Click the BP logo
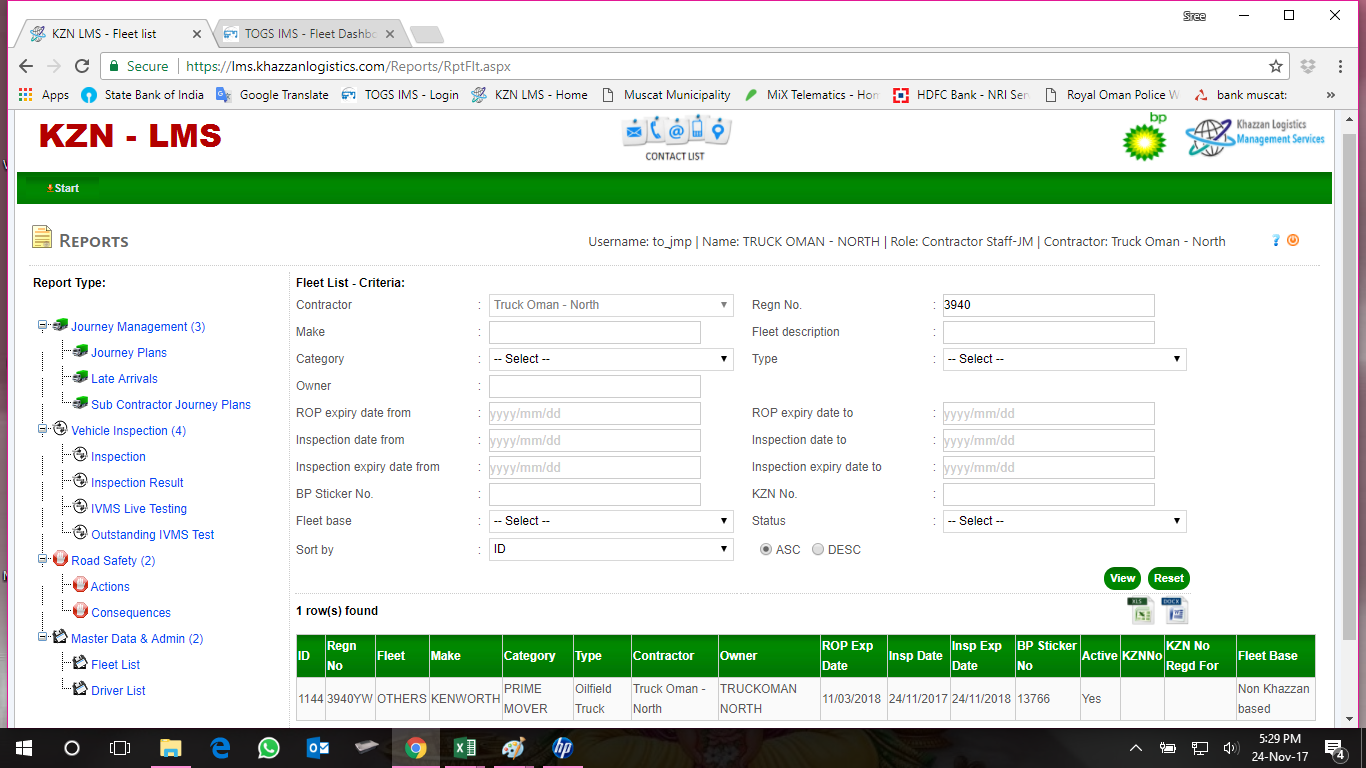This screenshot has width=1366, height=768. point(1144,138)
